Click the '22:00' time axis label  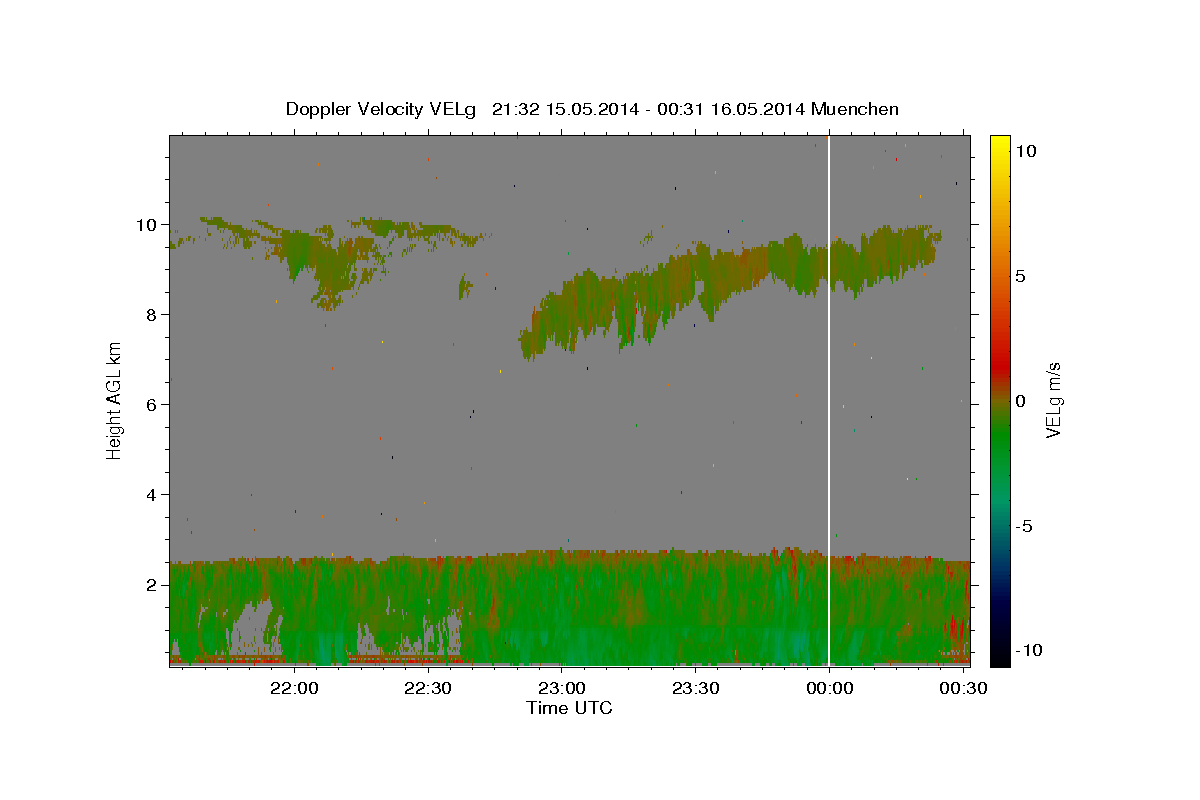(x=295, y=688)
